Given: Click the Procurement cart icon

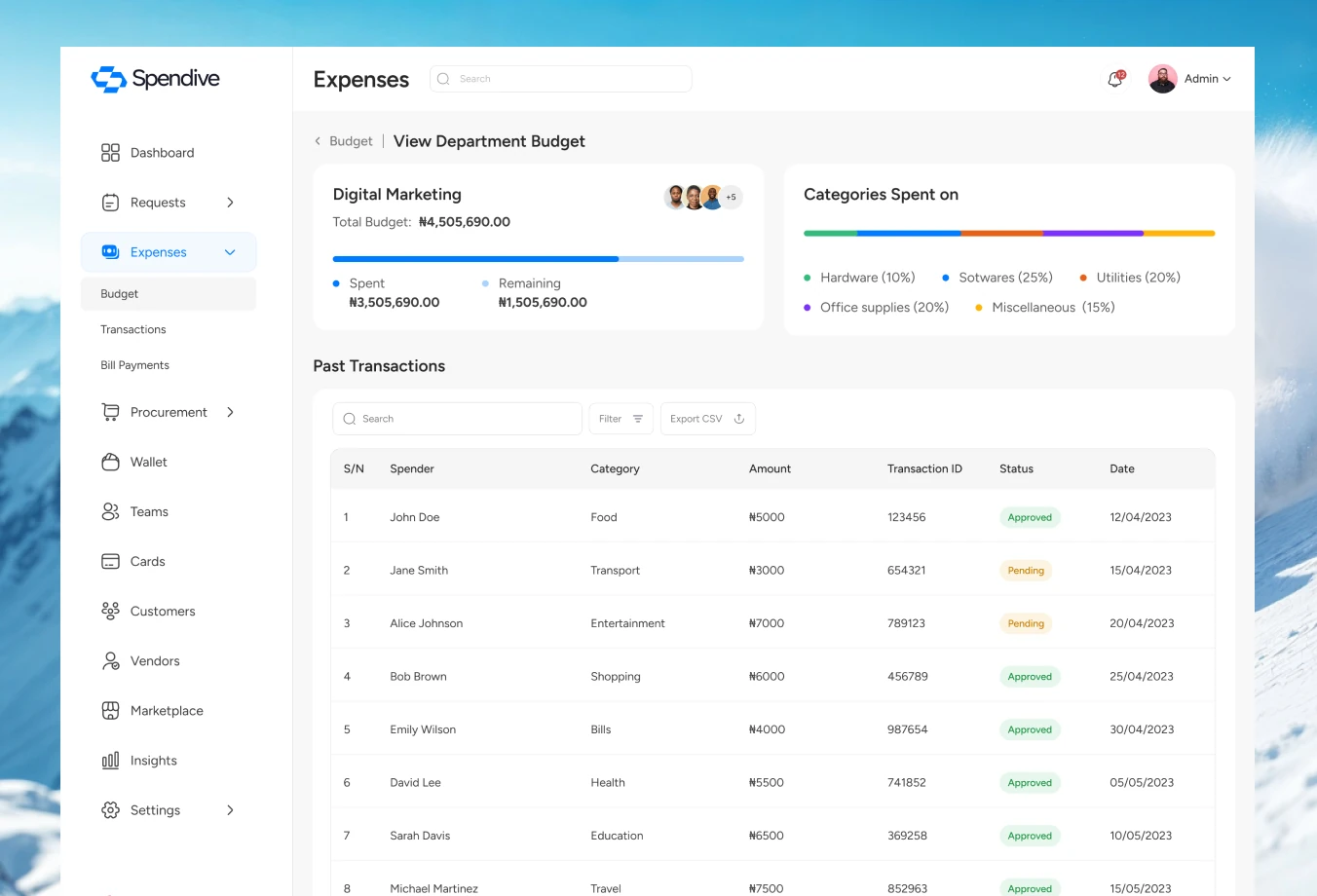Looking at the screenshot, I should point(110,412).
